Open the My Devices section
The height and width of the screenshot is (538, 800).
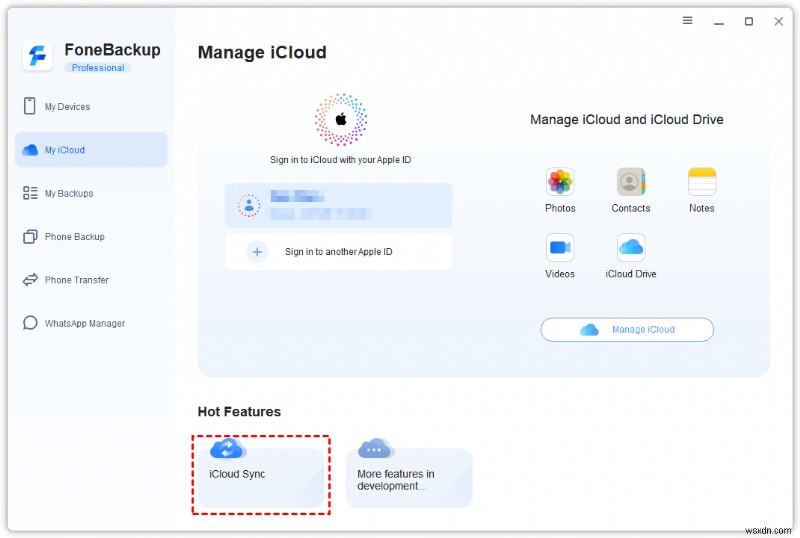point(91,106)
